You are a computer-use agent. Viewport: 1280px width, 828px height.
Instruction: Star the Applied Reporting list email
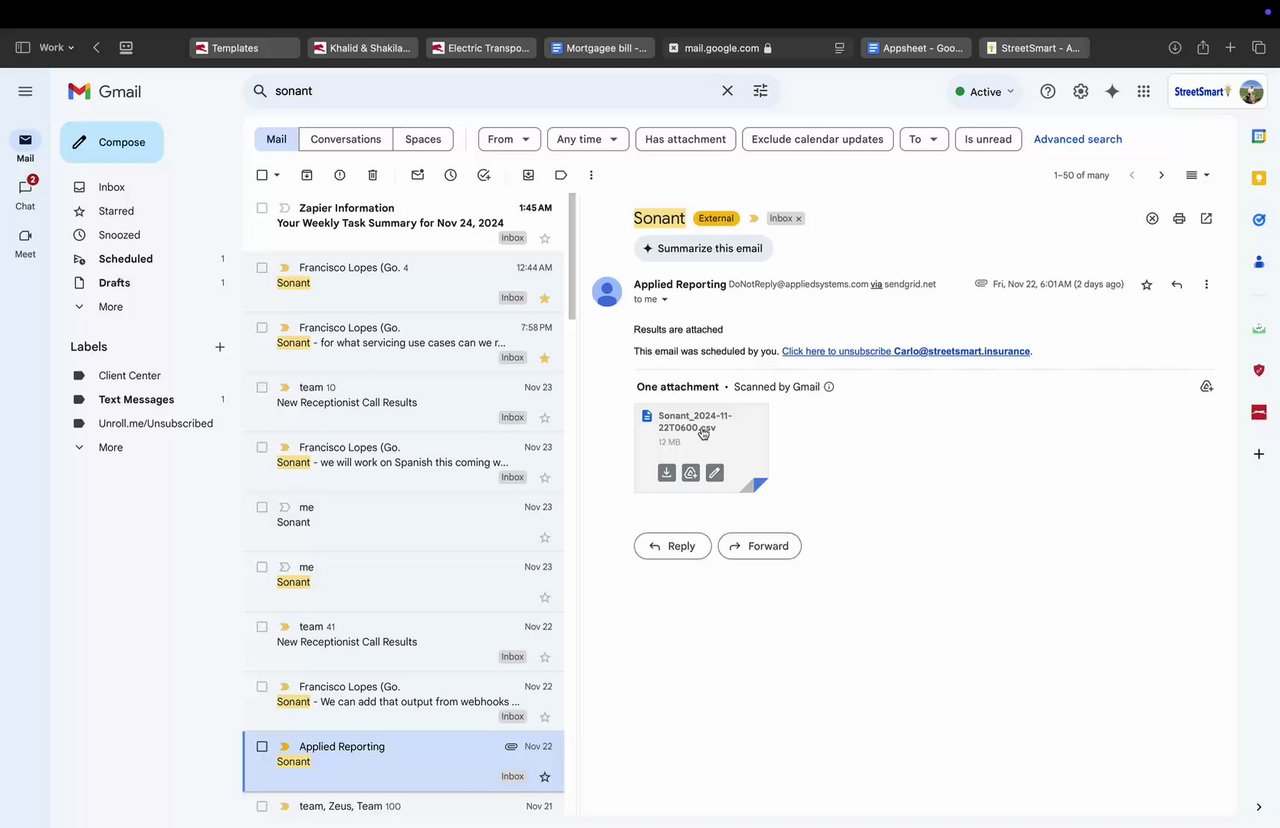[x=545, y=777]
